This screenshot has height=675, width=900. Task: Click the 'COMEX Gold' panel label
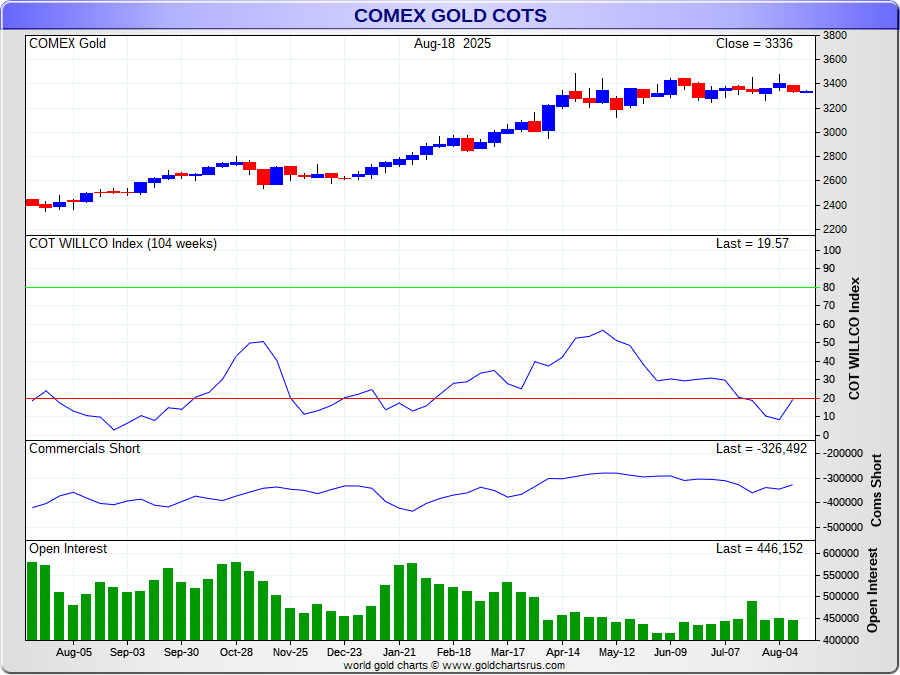coord(67,44)
